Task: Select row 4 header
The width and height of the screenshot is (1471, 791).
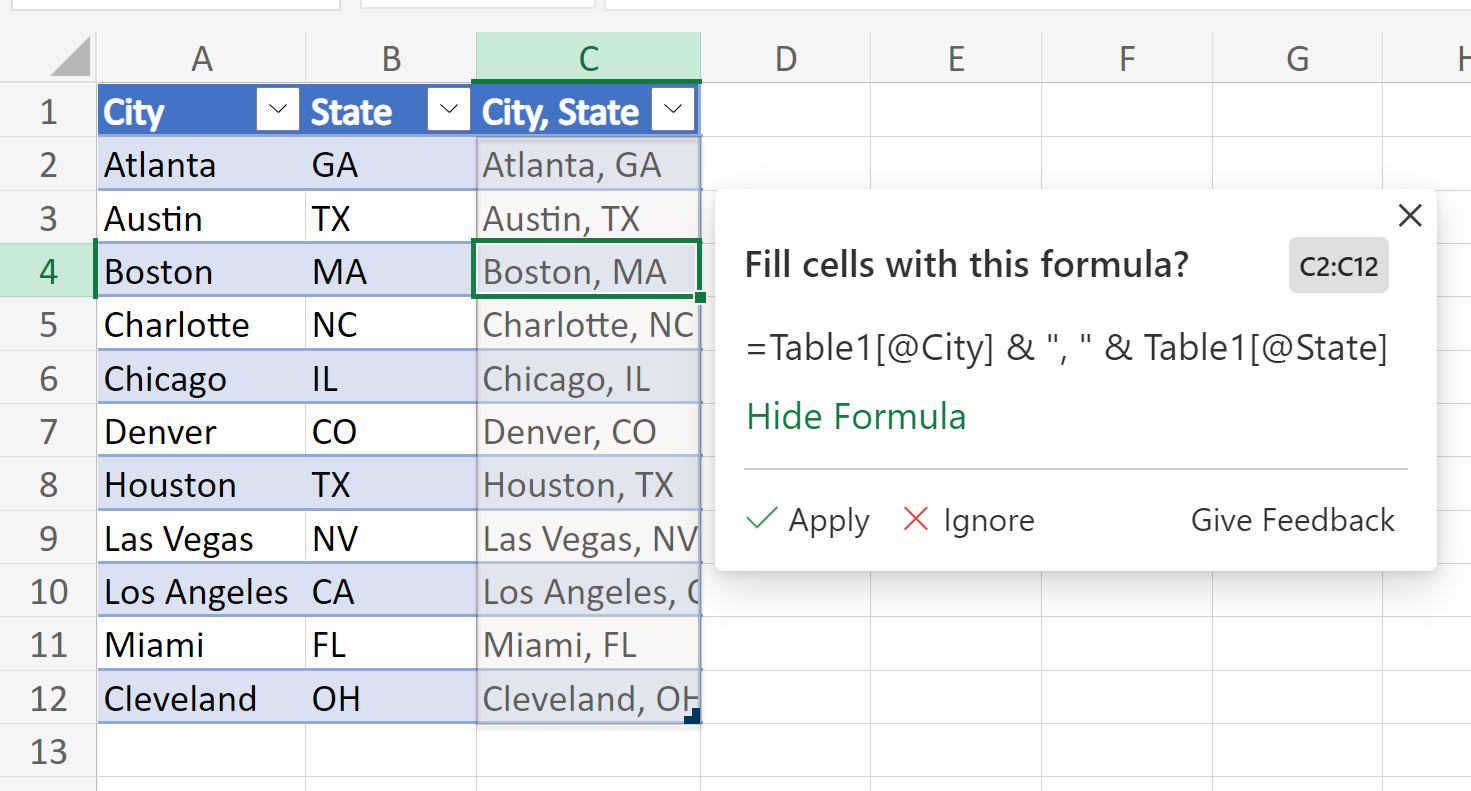Action: 48,271
